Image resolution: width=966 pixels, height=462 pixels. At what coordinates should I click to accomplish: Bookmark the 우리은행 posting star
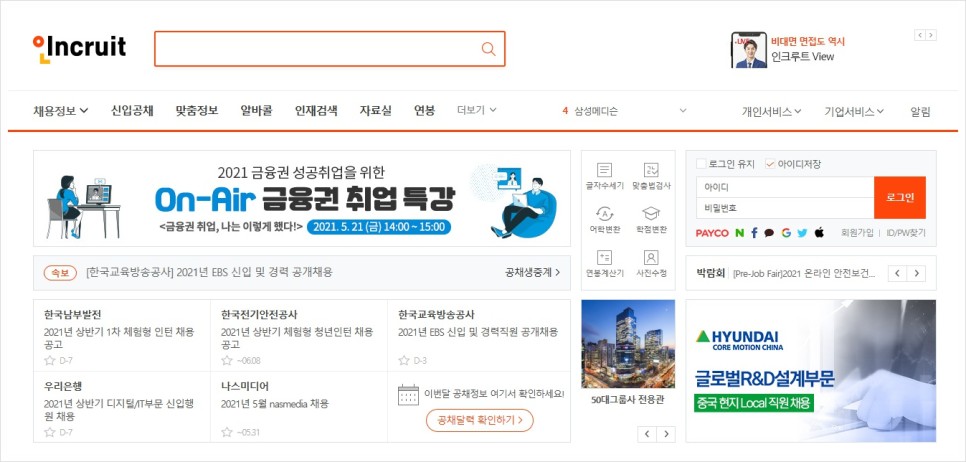click(50, 432)
